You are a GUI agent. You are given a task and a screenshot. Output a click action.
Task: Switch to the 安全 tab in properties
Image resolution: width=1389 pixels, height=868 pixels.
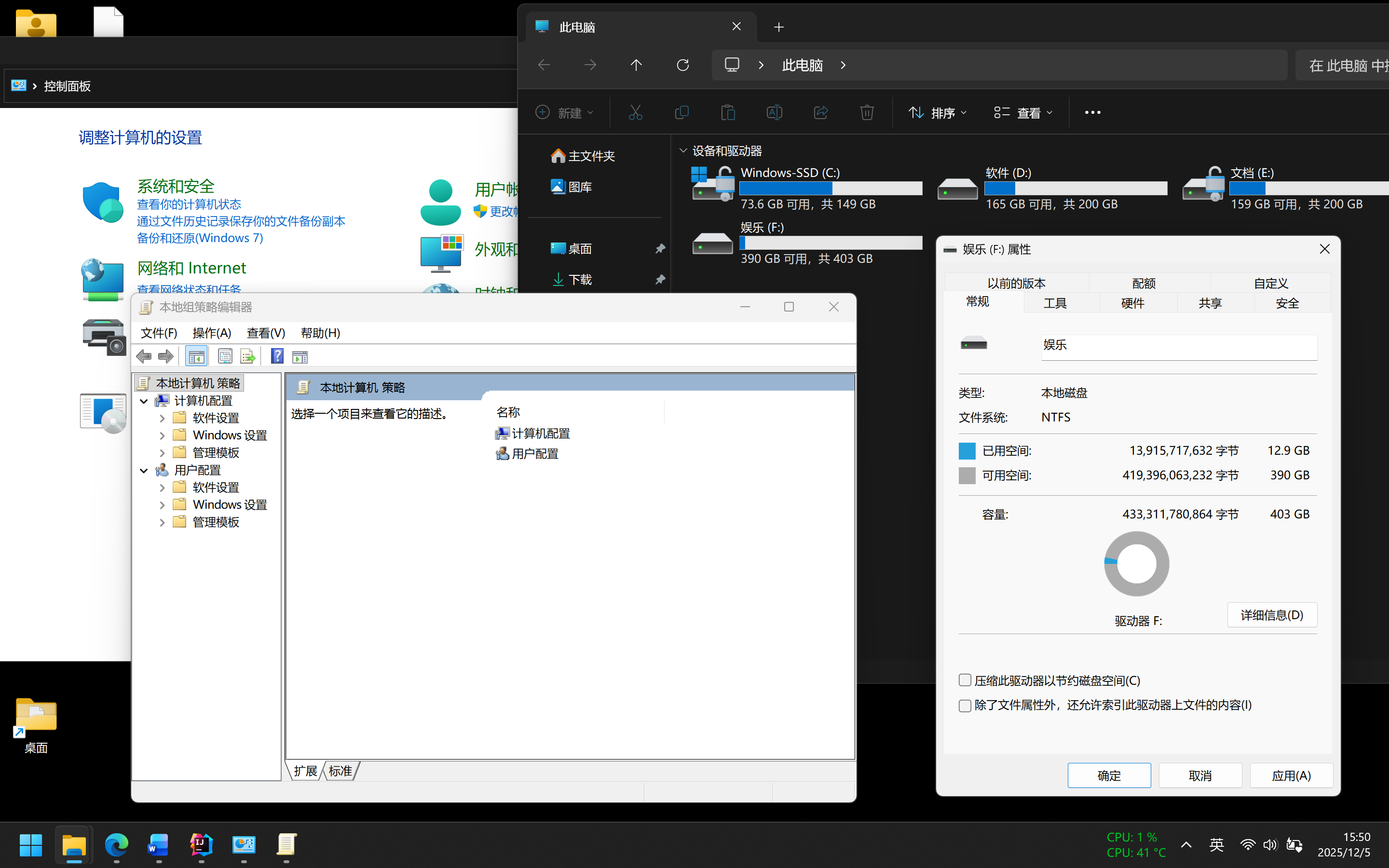[x=1287, y=303]
